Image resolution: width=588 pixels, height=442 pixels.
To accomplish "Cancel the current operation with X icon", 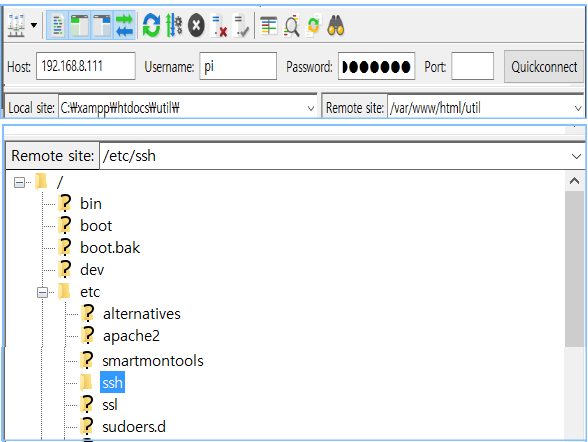I will [196, 25].
